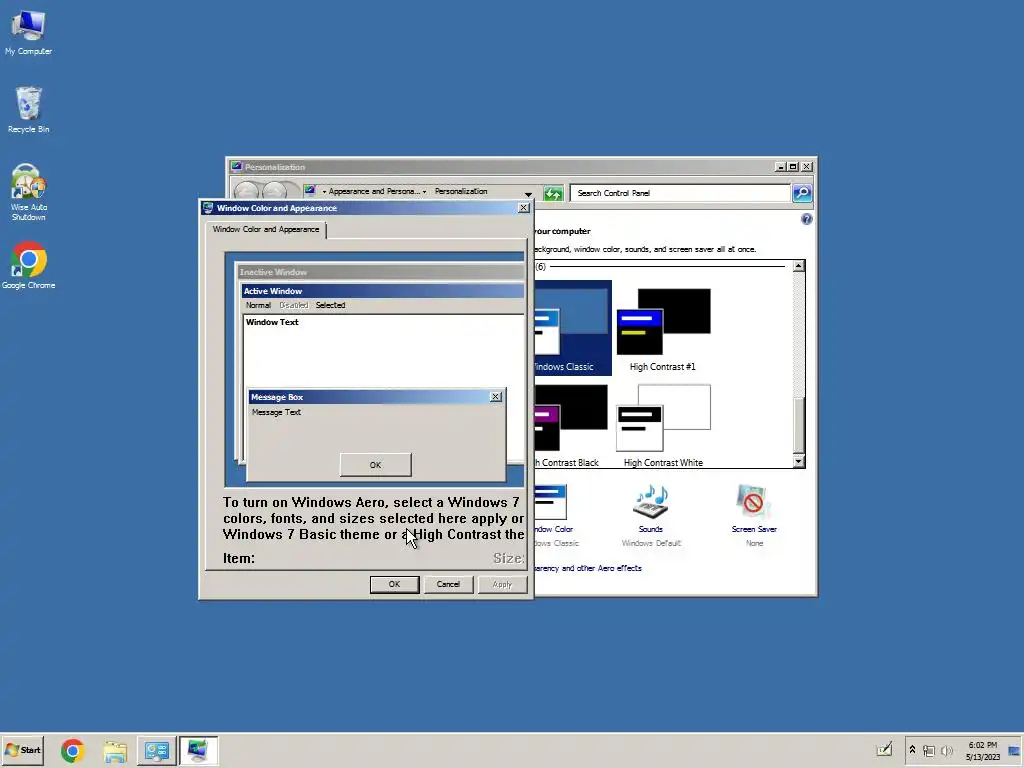Open Chrome from the taskbar
The width and height of the screenshot is (1024, 768).
coord(72,750)
